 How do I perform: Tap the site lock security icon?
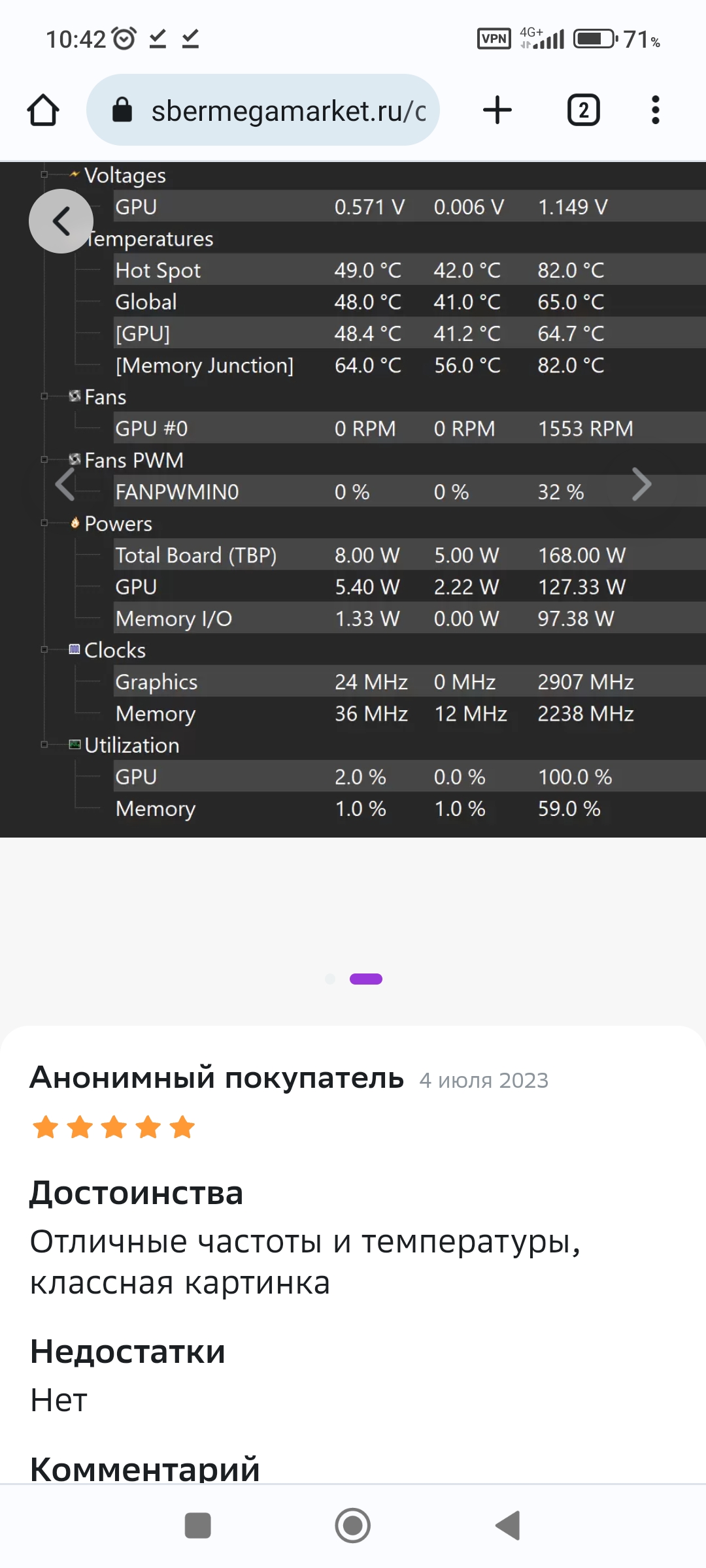click(x=122, y=110)
